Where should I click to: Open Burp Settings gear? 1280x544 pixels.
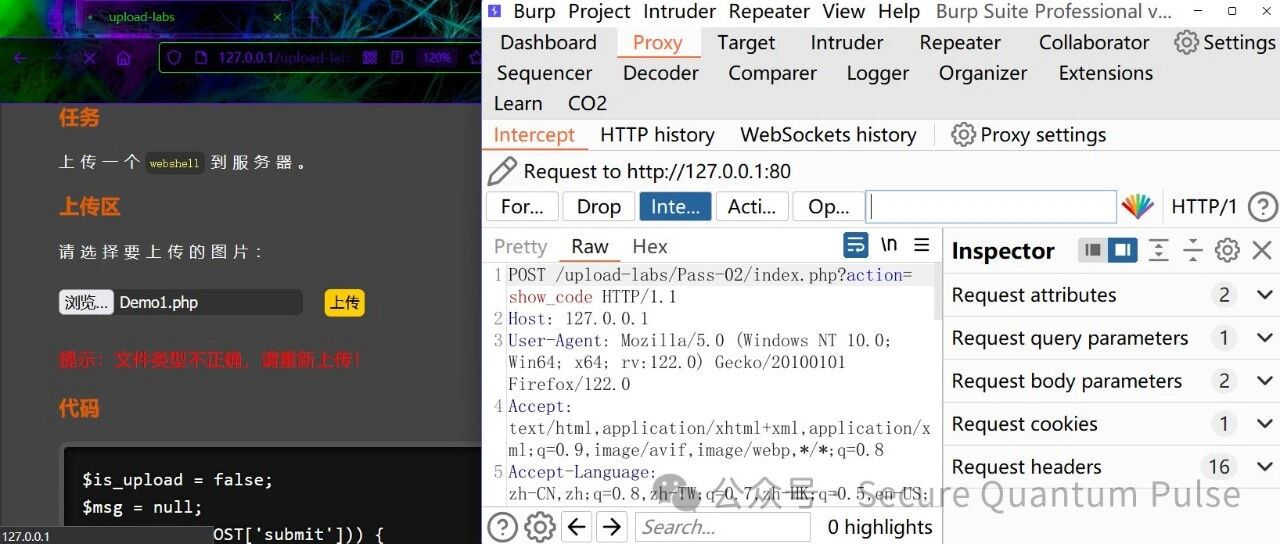[1186, 42]
